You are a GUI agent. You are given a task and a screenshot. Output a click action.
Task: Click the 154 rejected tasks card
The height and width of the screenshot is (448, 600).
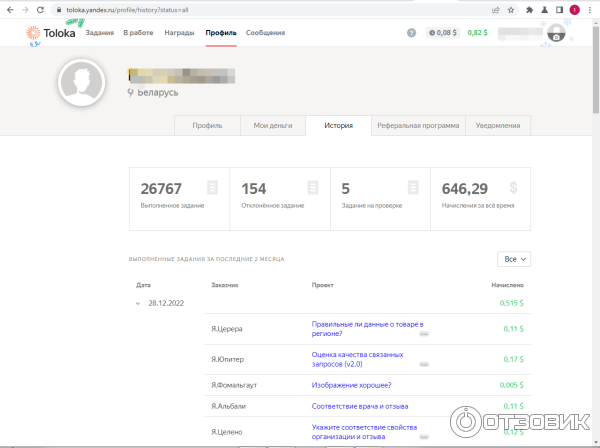coord(280,199)
